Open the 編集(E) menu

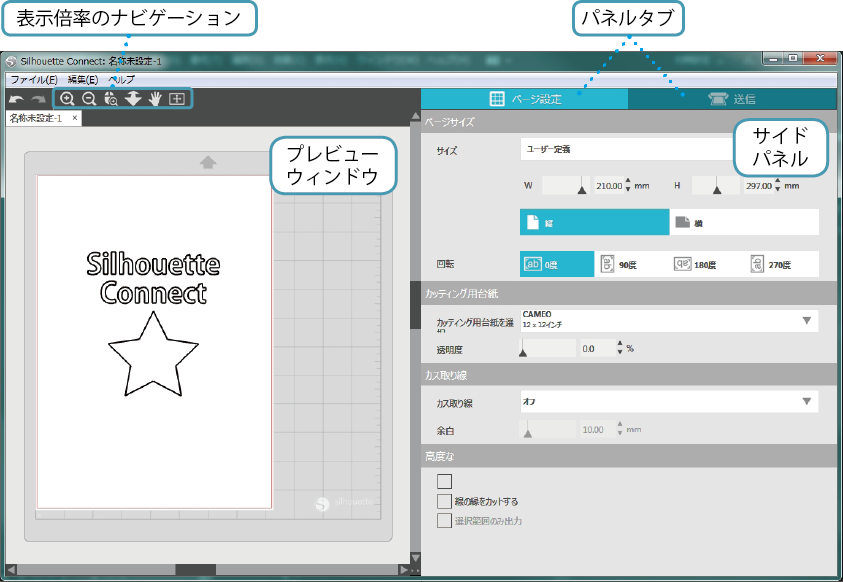click(83, 80)
